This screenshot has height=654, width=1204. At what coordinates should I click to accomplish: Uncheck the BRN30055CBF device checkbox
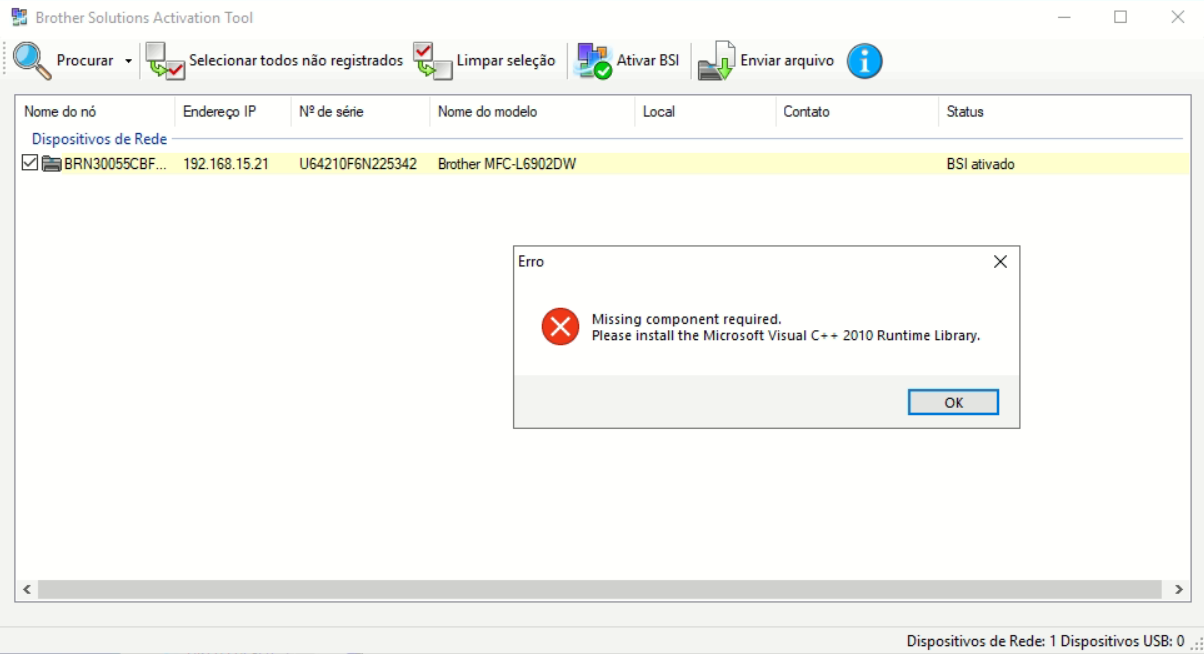pyautogui.click(x=29, y=163)
